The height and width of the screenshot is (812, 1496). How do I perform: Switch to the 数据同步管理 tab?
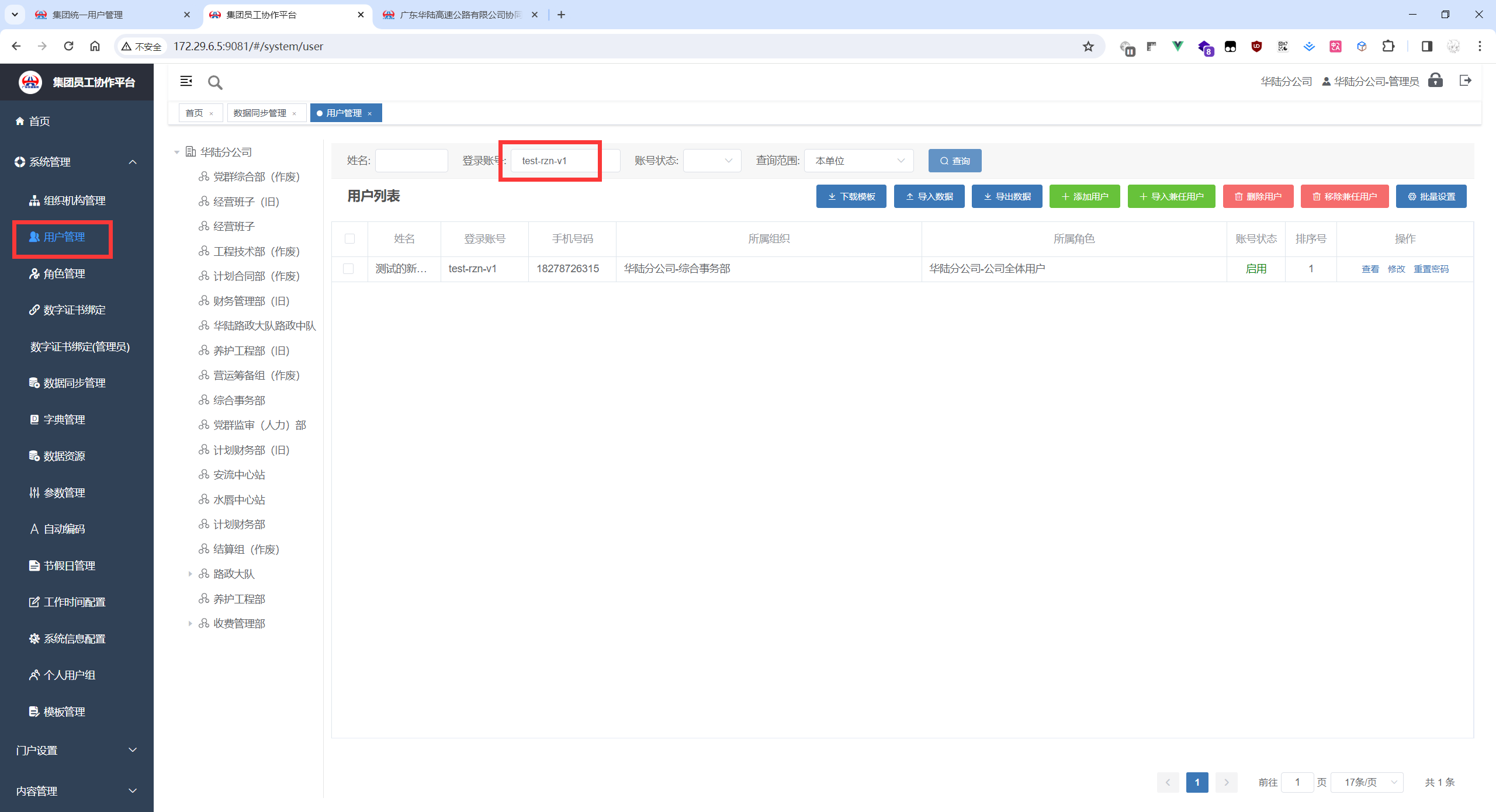point(259,113)
